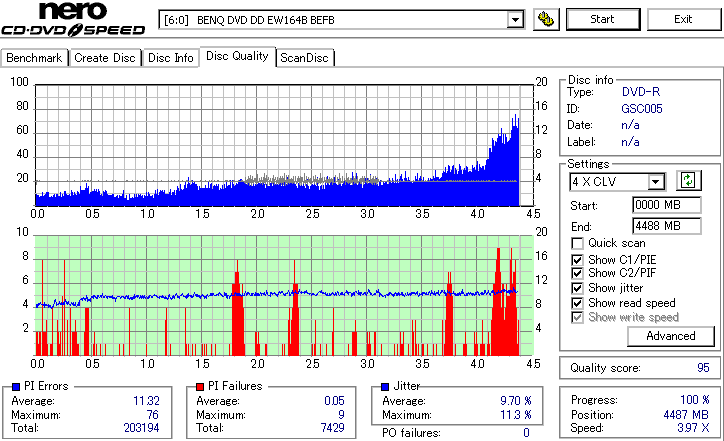Click the PI Errors maximum 76 value
Viewport: 724px width, 441px height.
click(x=153, y=415)
